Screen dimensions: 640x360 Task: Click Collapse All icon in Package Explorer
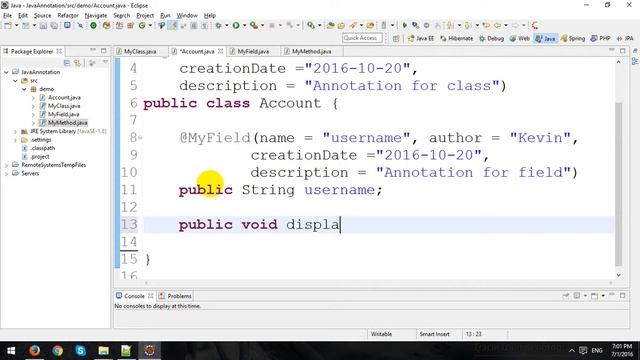coord(67,63)
